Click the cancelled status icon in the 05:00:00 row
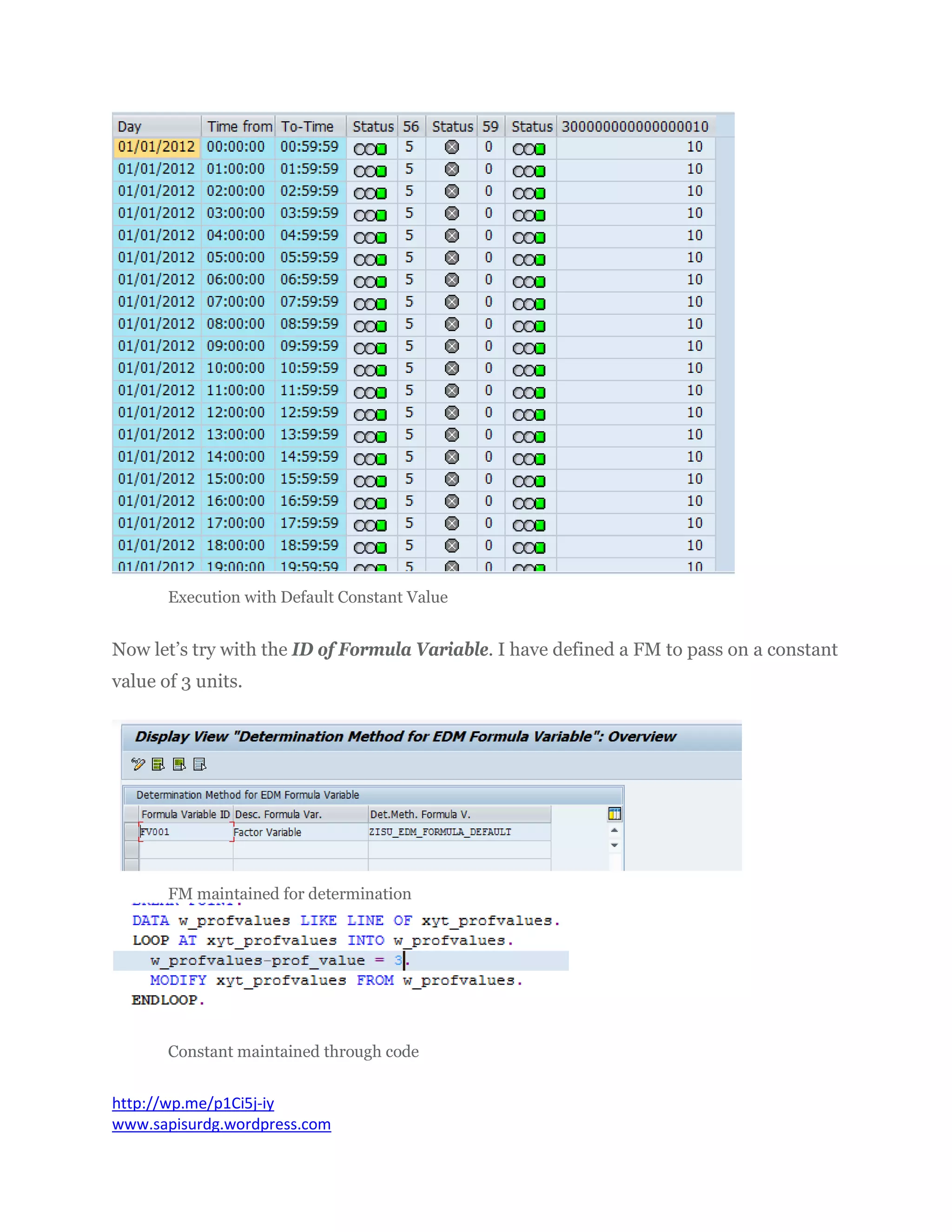952x1232 pixels. (x=452, y=258)
